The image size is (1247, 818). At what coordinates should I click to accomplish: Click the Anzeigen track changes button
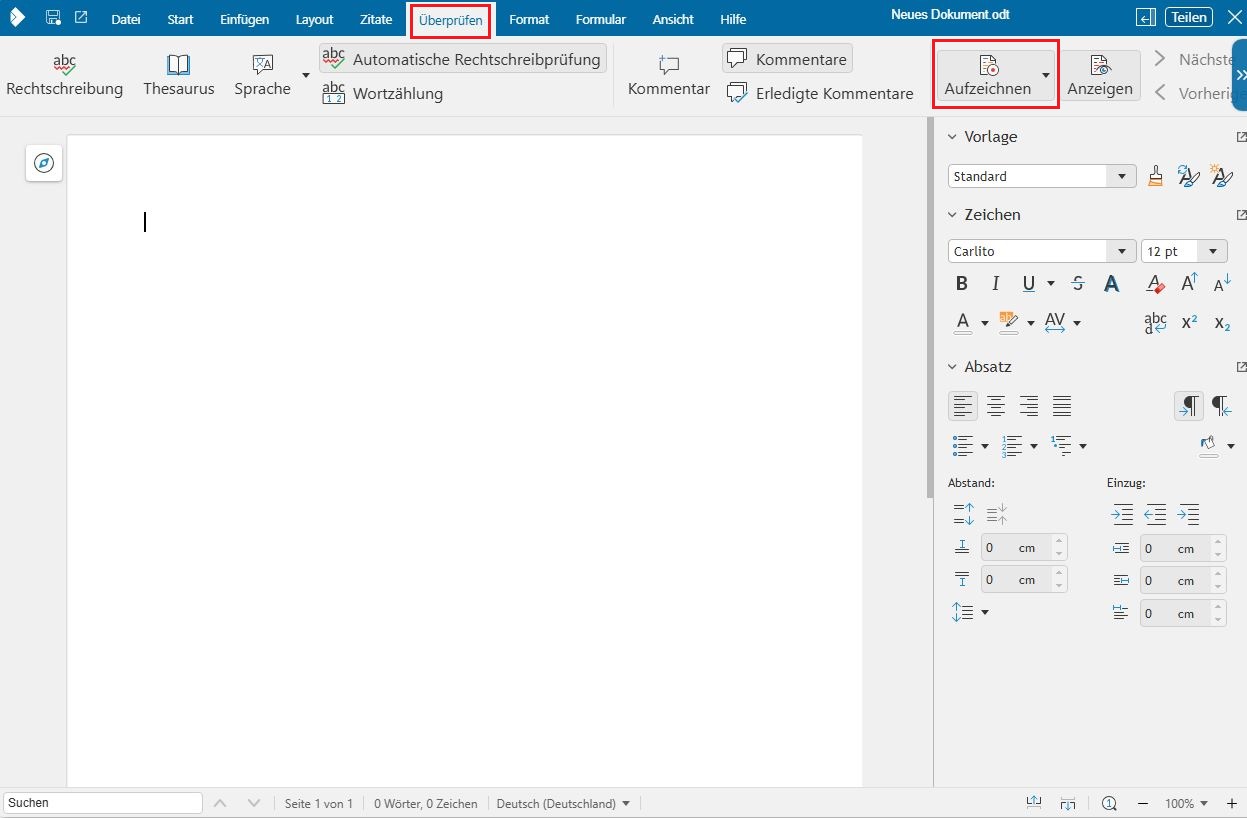[x=1100, y=76]
